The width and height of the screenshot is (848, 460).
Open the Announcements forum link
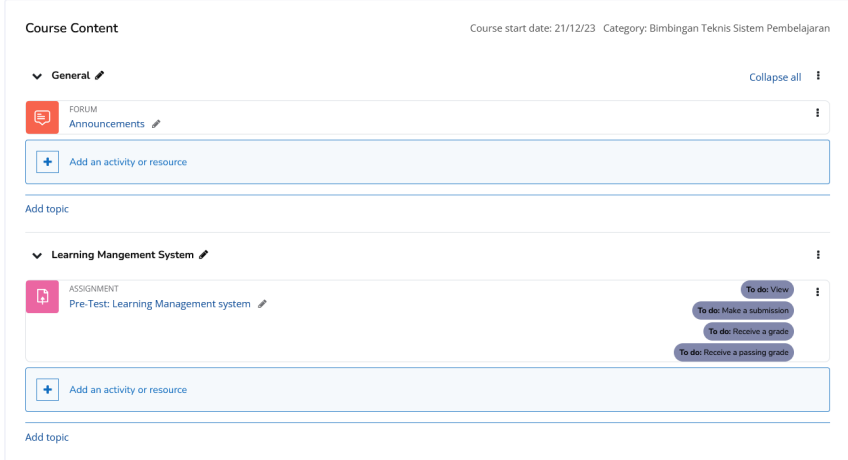pyautogui.click(x=107, y=124)
